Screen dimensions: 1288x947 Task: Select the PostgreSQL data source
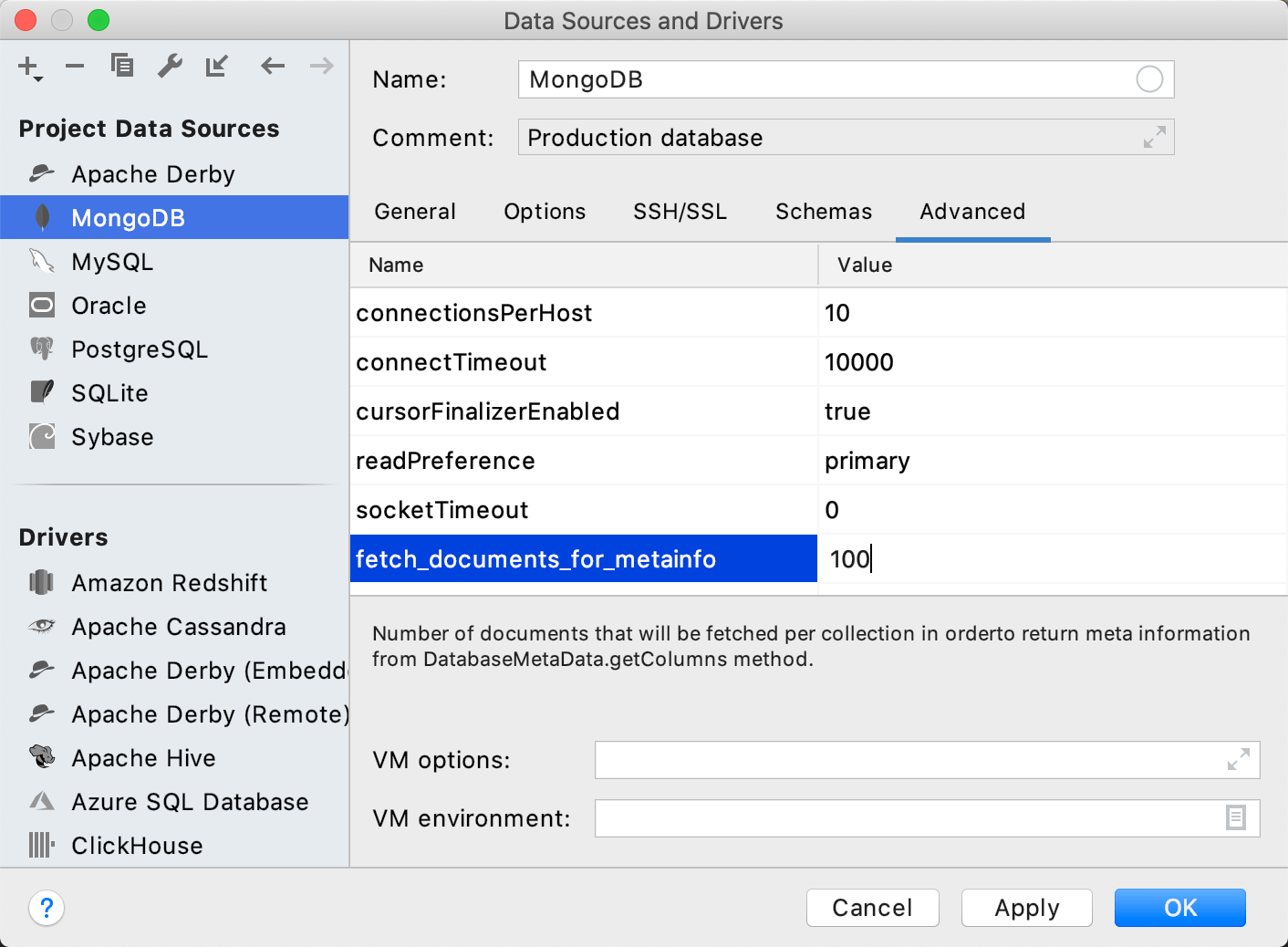139,349
